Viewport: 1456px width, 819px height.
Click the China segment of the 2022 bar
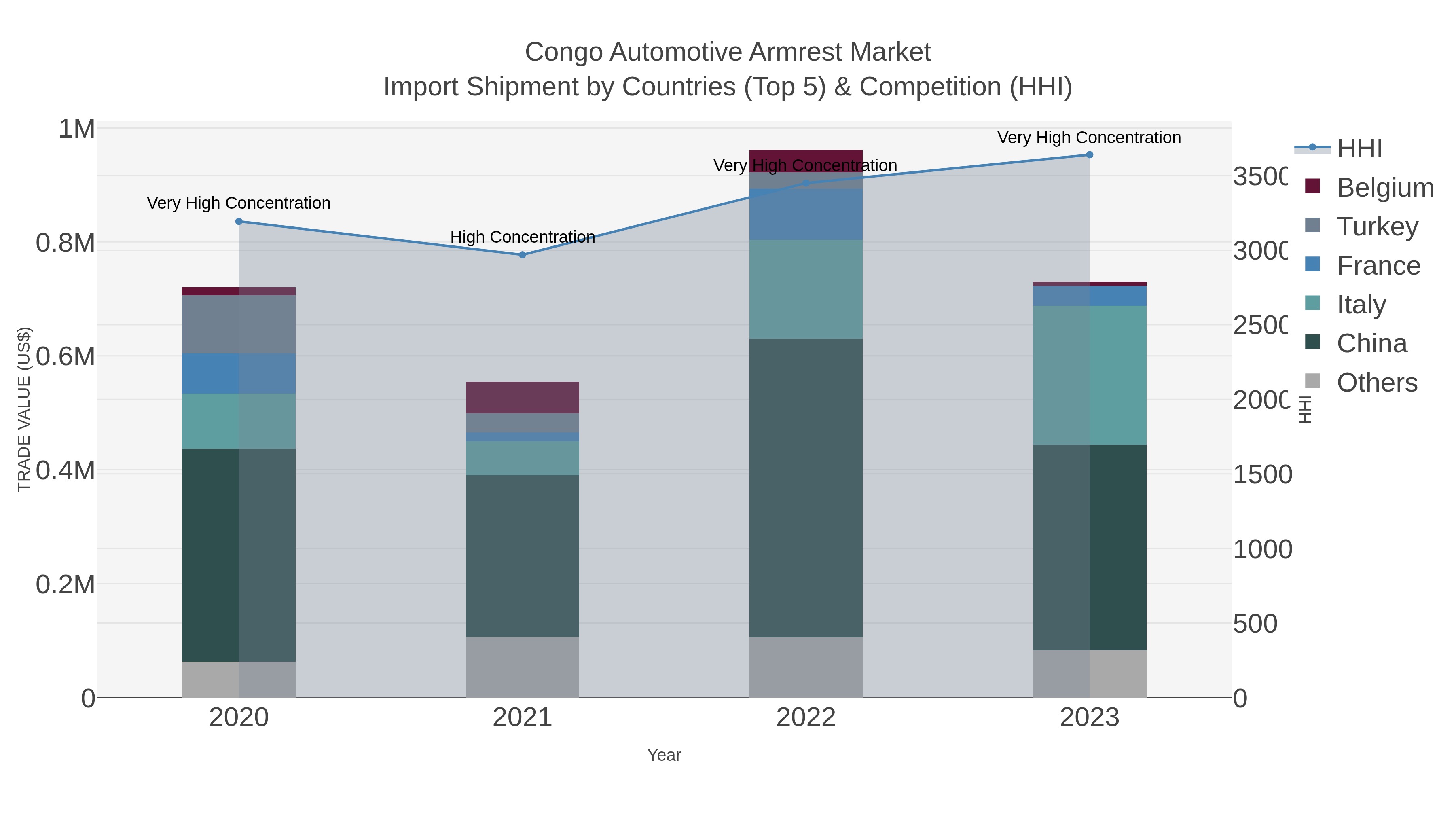[x=806, y=488]
